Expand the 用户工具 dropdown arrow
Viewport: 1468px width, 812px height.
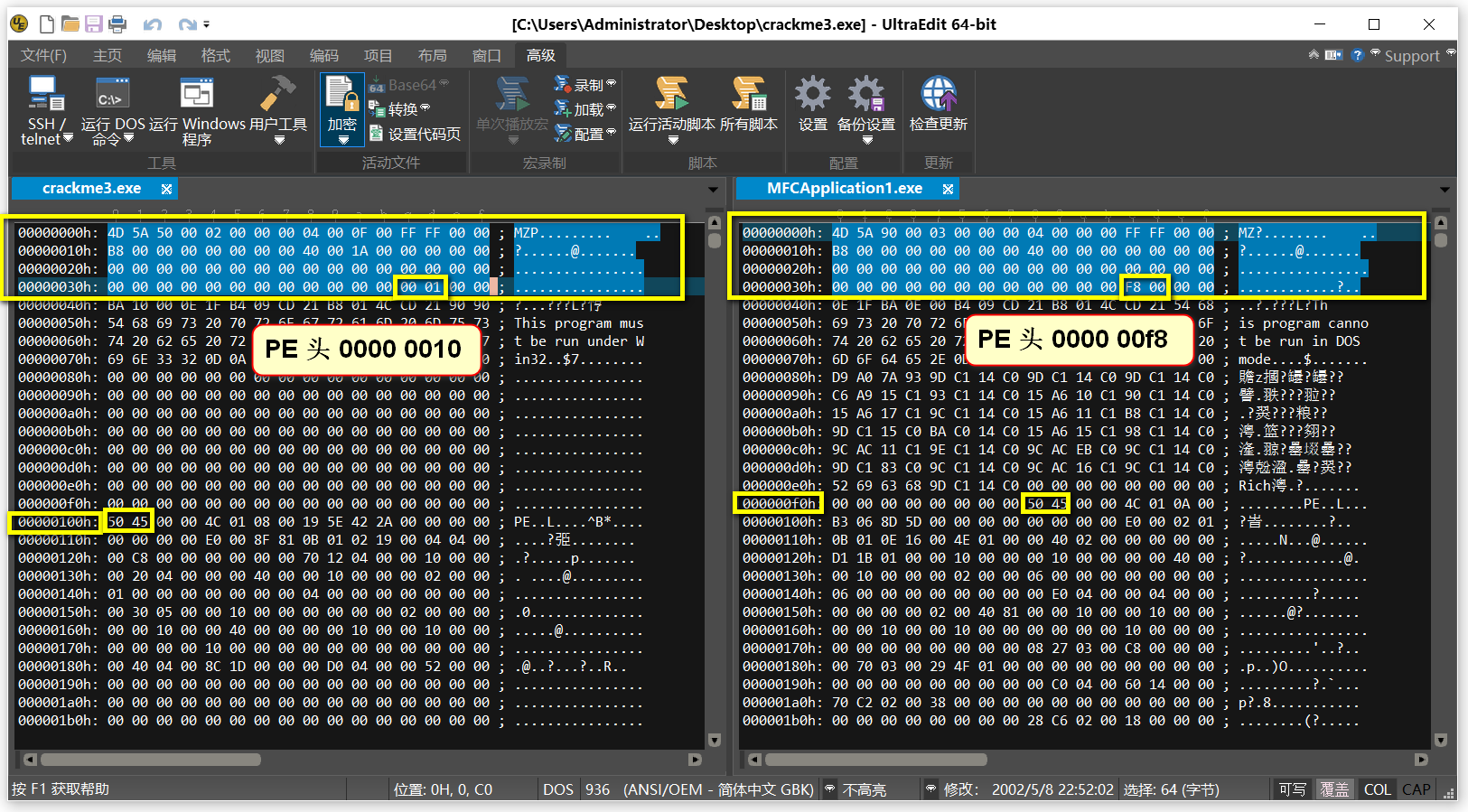278,140
